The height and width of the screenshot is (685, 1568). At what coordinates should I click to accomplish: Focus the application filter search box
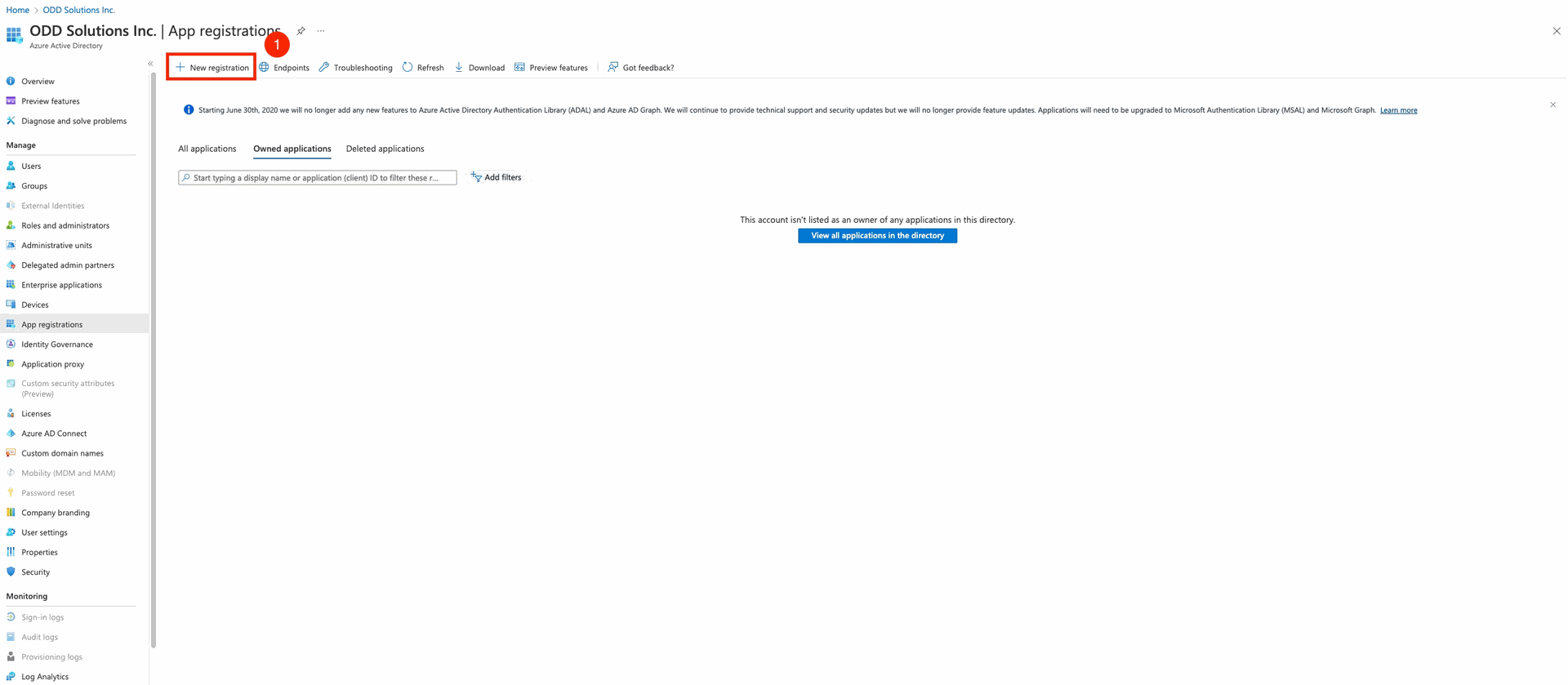318,177
